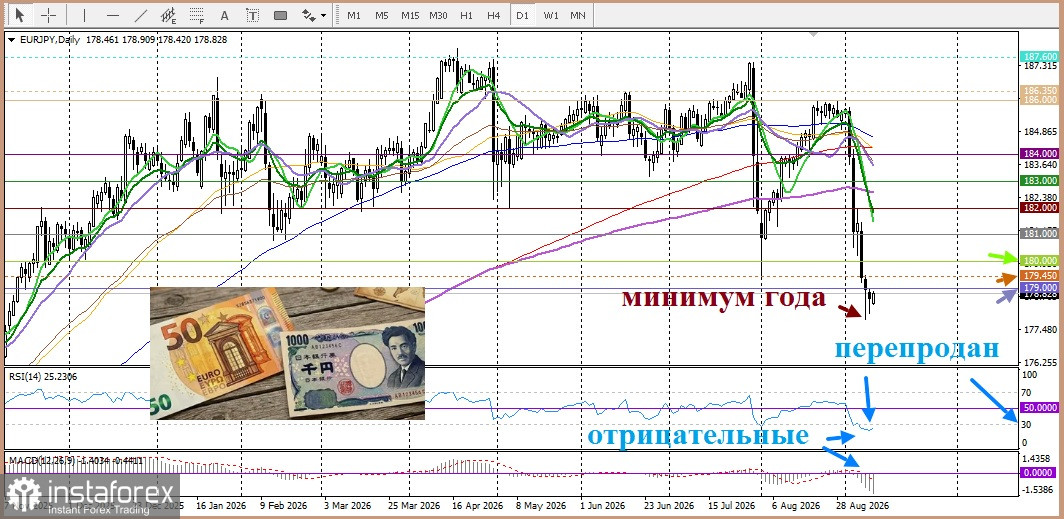Select the text label 'T' tool
Screen dimensions: 1064x519
pyautogui.click(x=252, y=14)
